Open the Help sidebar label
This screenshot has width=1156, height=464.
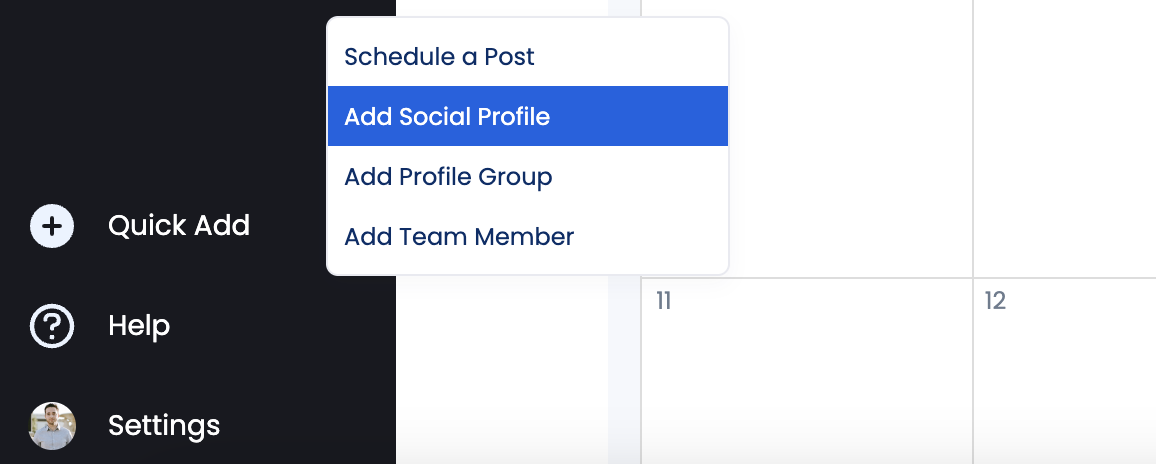(x=139, y=326)
